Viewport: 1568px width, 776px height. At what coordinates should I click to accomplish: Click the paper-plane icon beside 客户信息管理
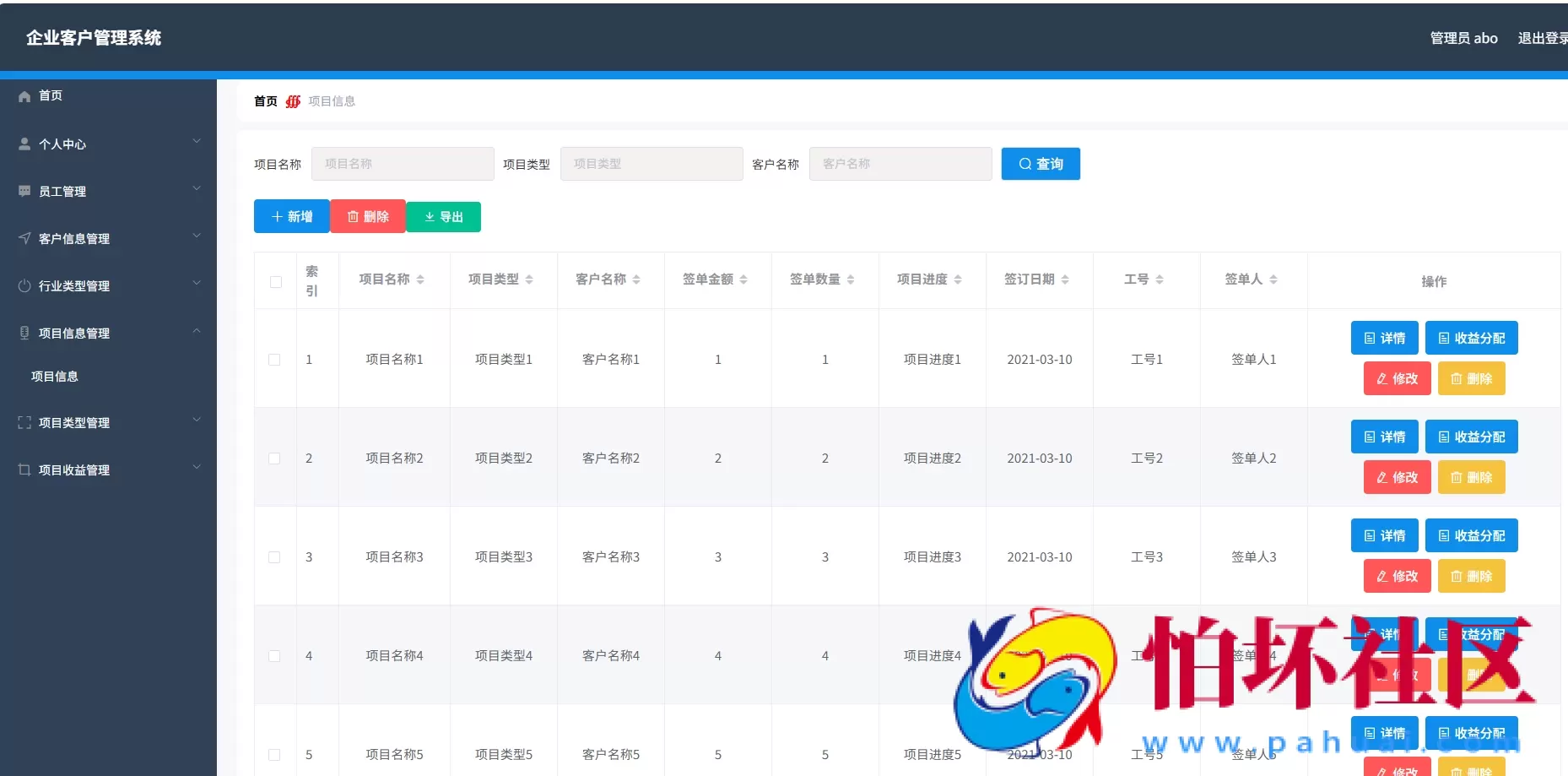coord(24,238)
